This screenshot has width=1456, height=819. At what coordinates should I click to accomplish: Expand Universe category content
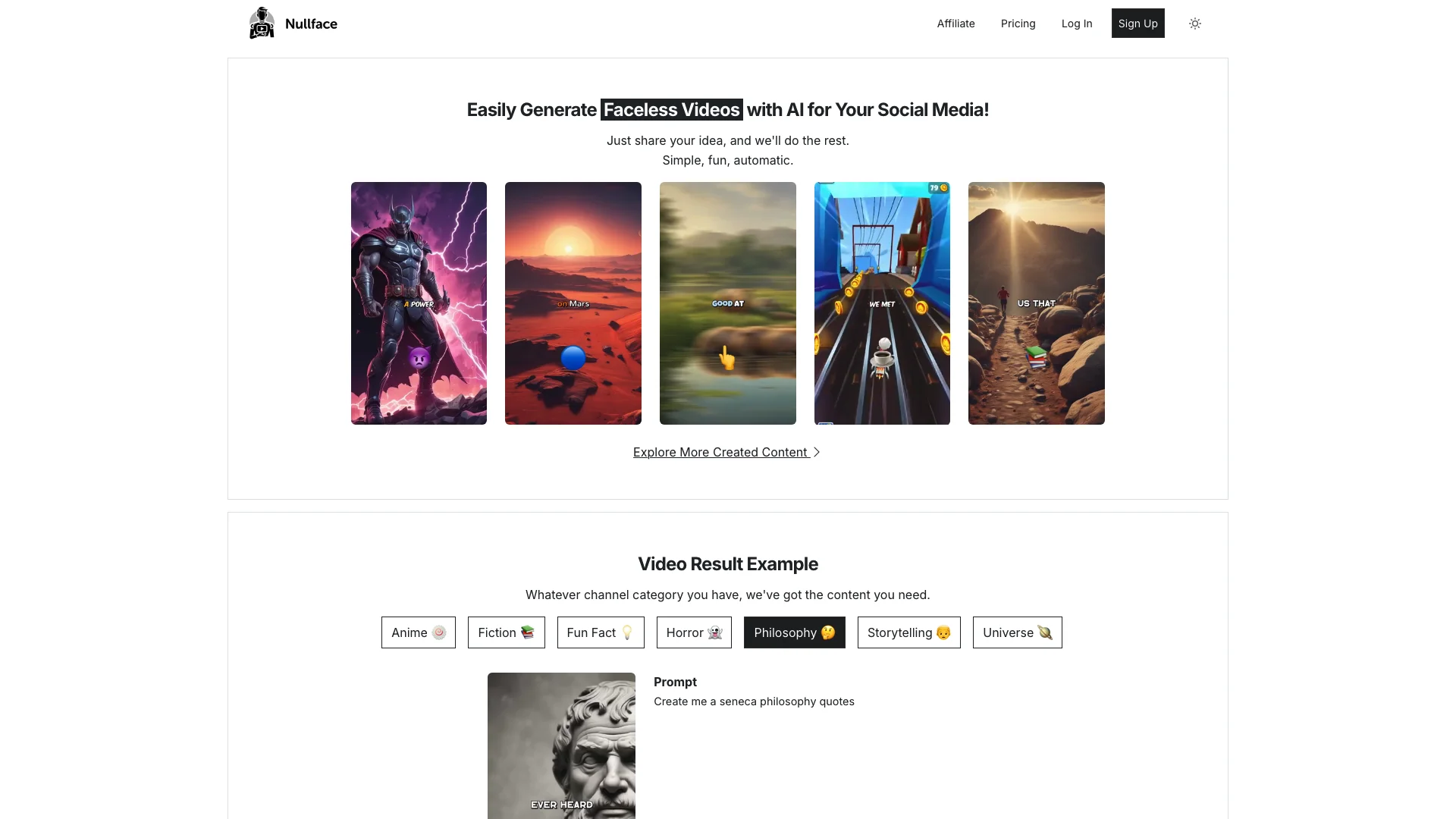[x=1017, y=632]
